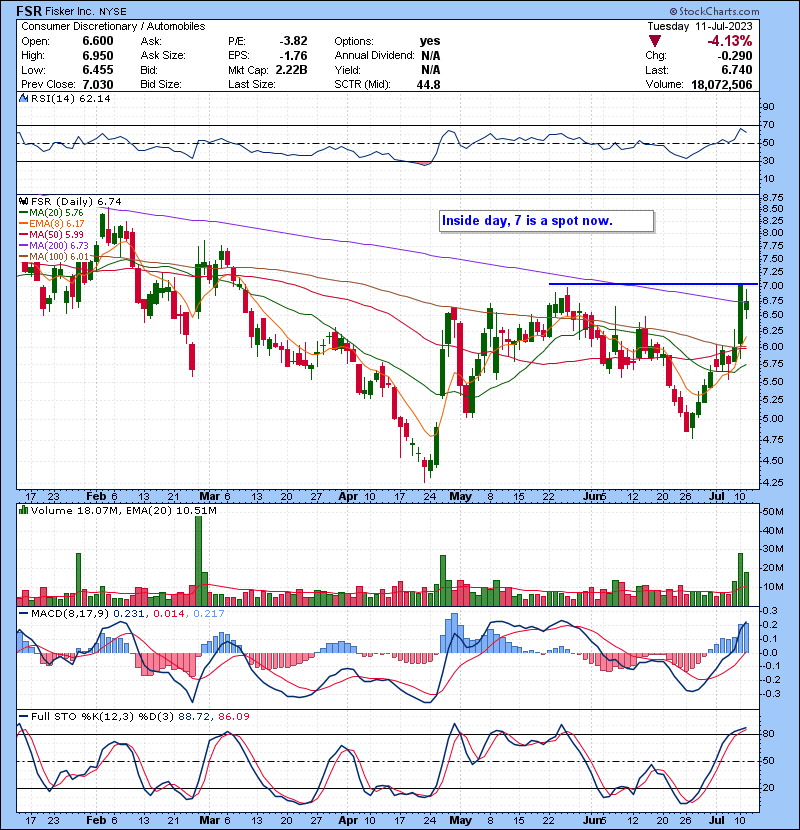Click the candlestick icon beside FSR (Daily)
Screen dimensions: 800x830
click(23, 201)
